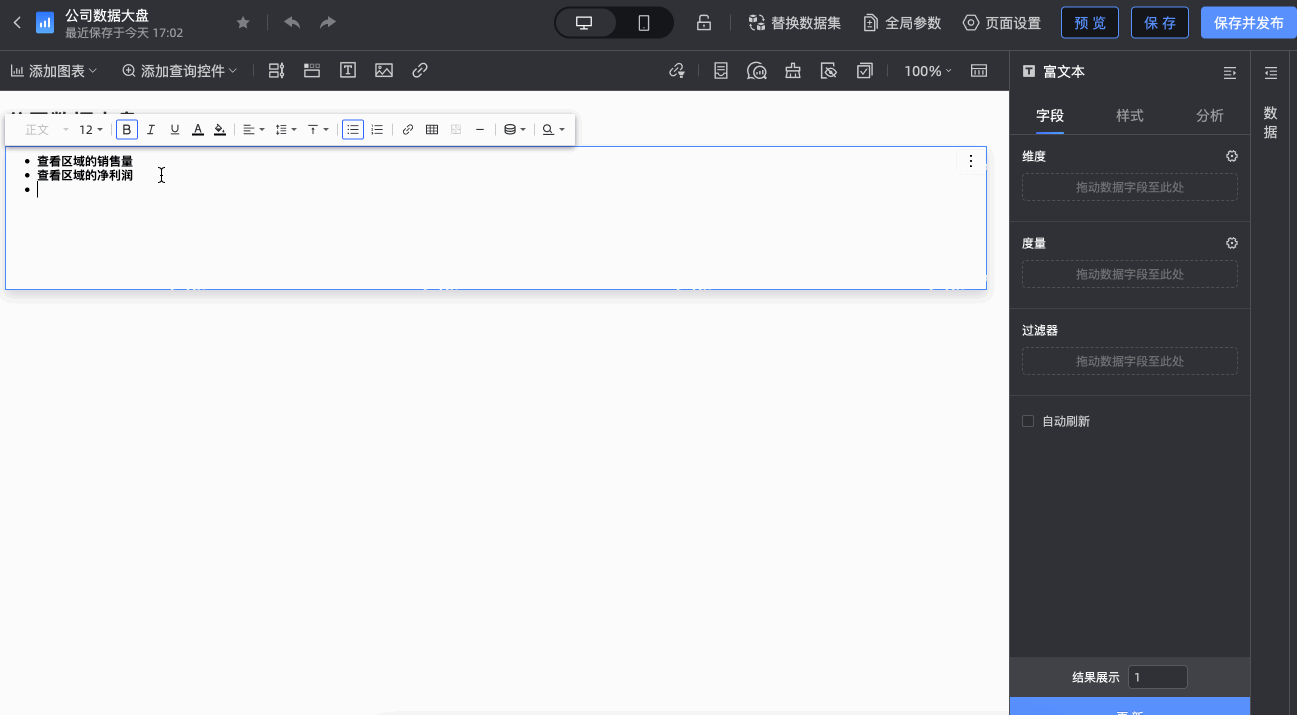1297x715 pixels.
Task: Open settings gear for 度量
Action: click(x=1232, y=243)
